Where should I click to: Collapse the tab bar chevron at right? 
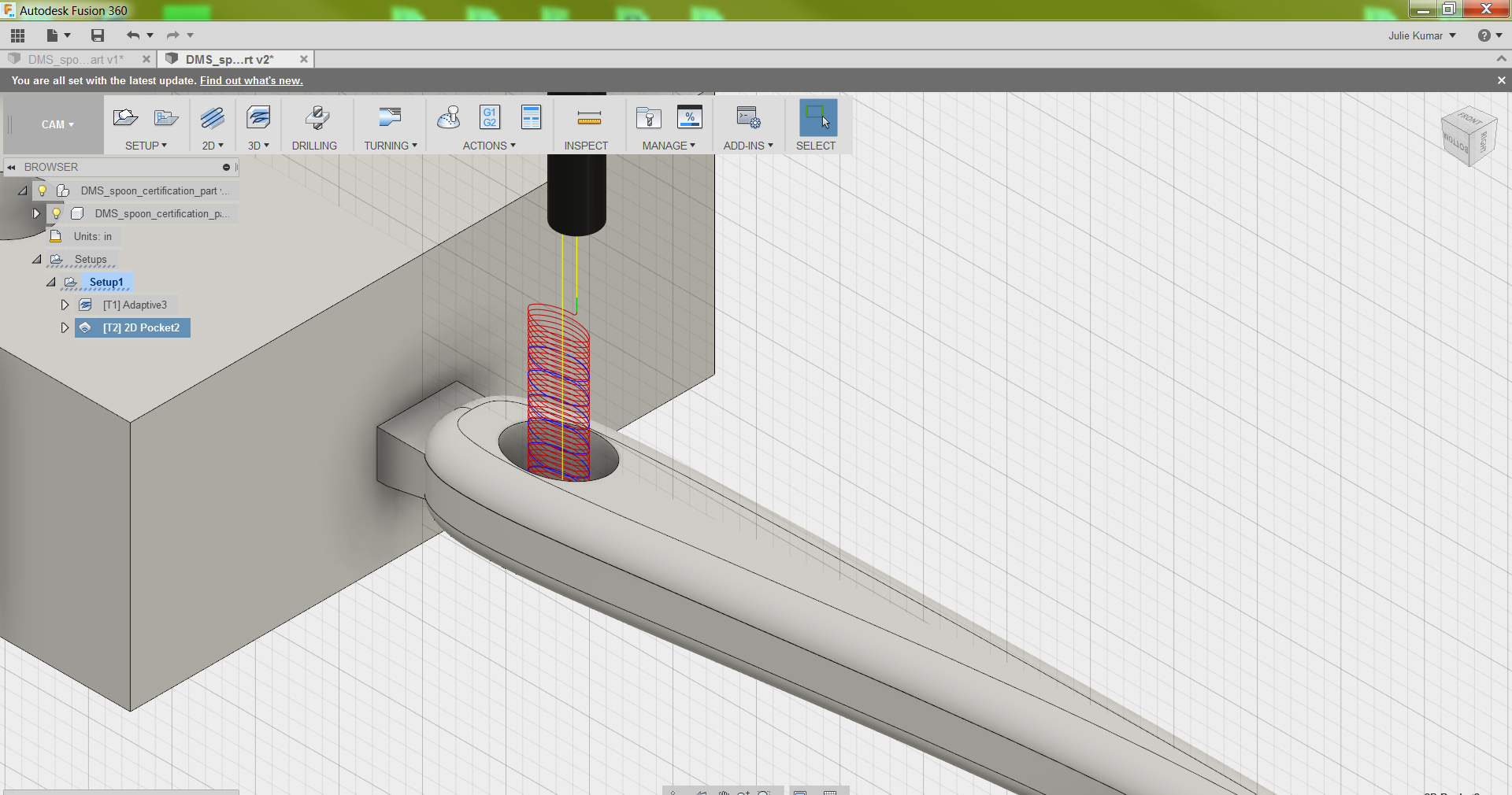(1501, 59)
